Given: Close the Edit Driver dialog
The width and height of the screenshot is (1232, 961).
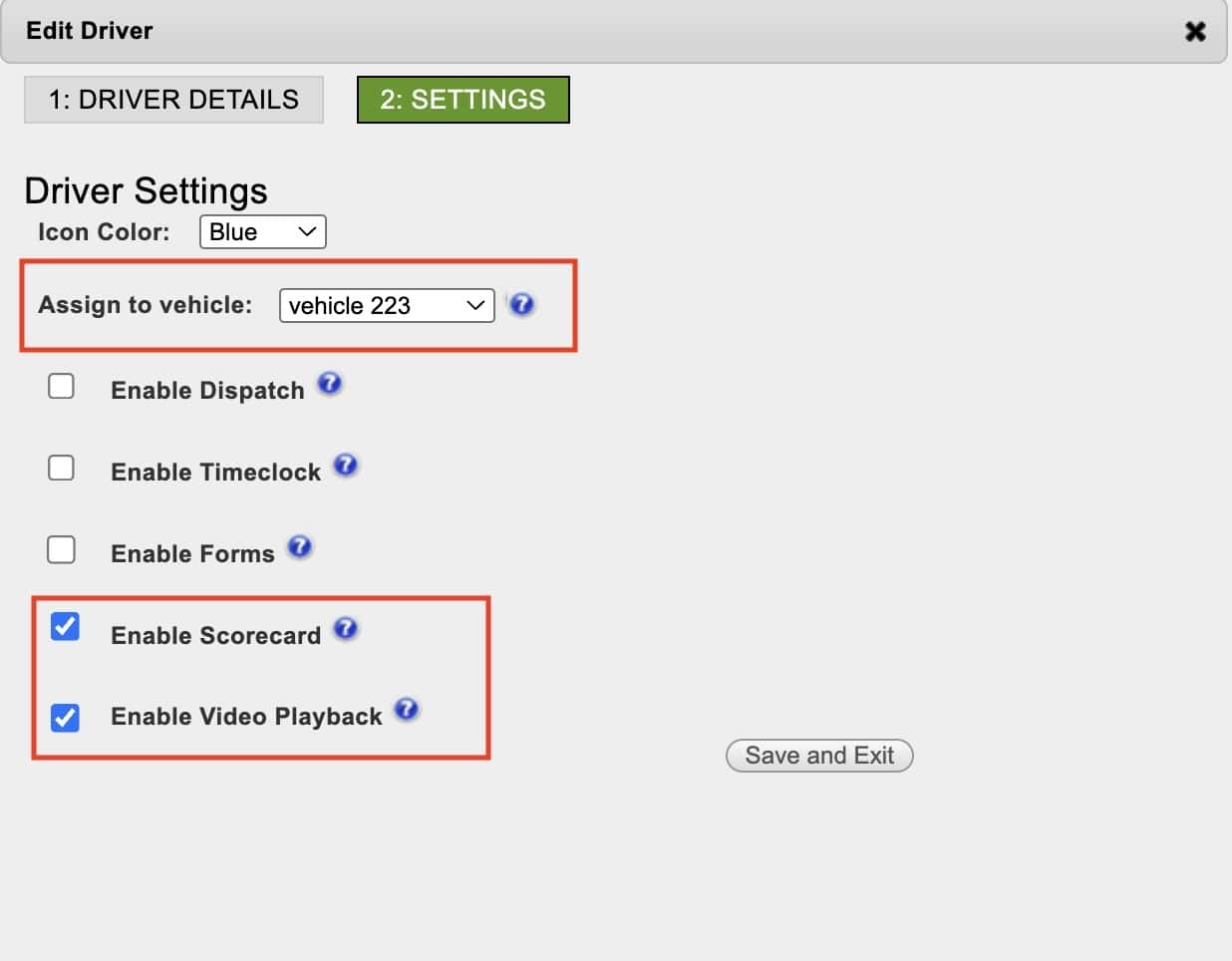Looking at the screenshot, I should tap(1195, 32).
